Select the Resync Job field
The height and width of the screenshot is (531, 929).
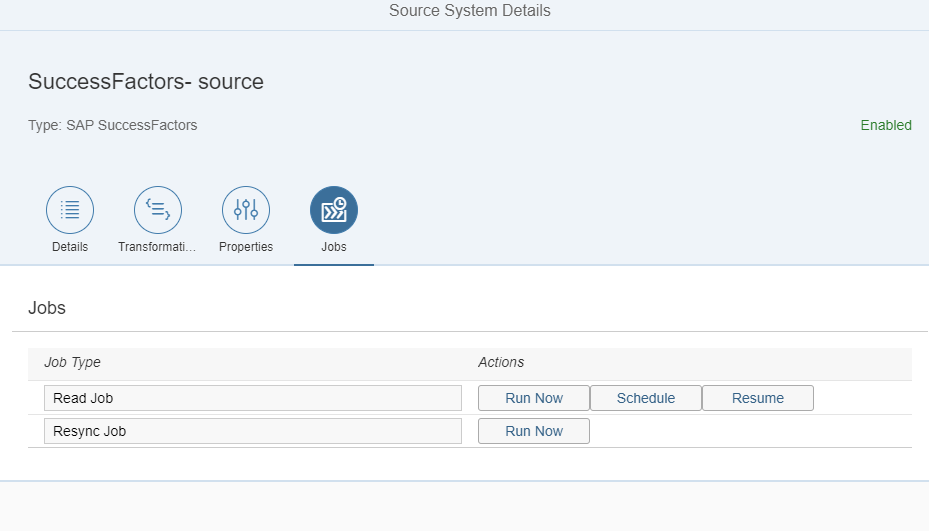tap(253, 431)
